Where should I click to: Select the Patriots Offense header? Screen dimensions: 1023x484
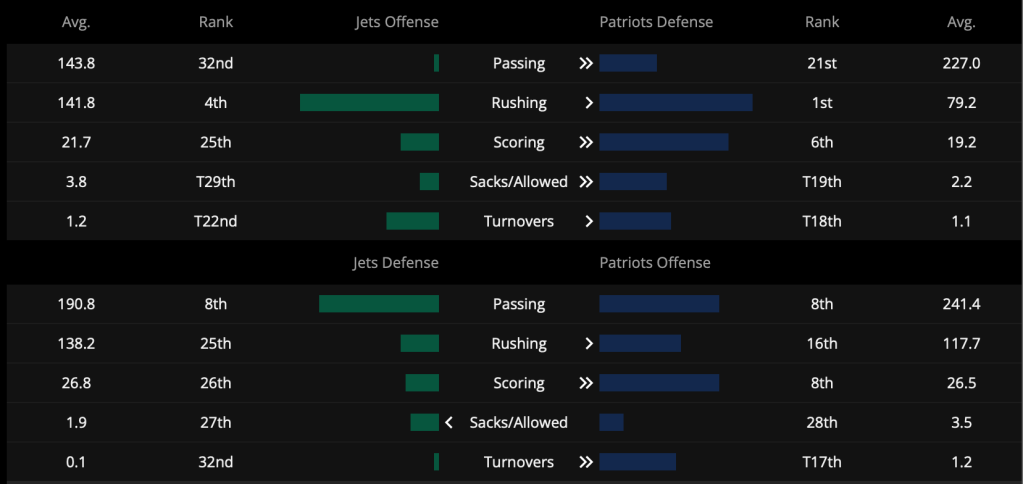point(654,263)
